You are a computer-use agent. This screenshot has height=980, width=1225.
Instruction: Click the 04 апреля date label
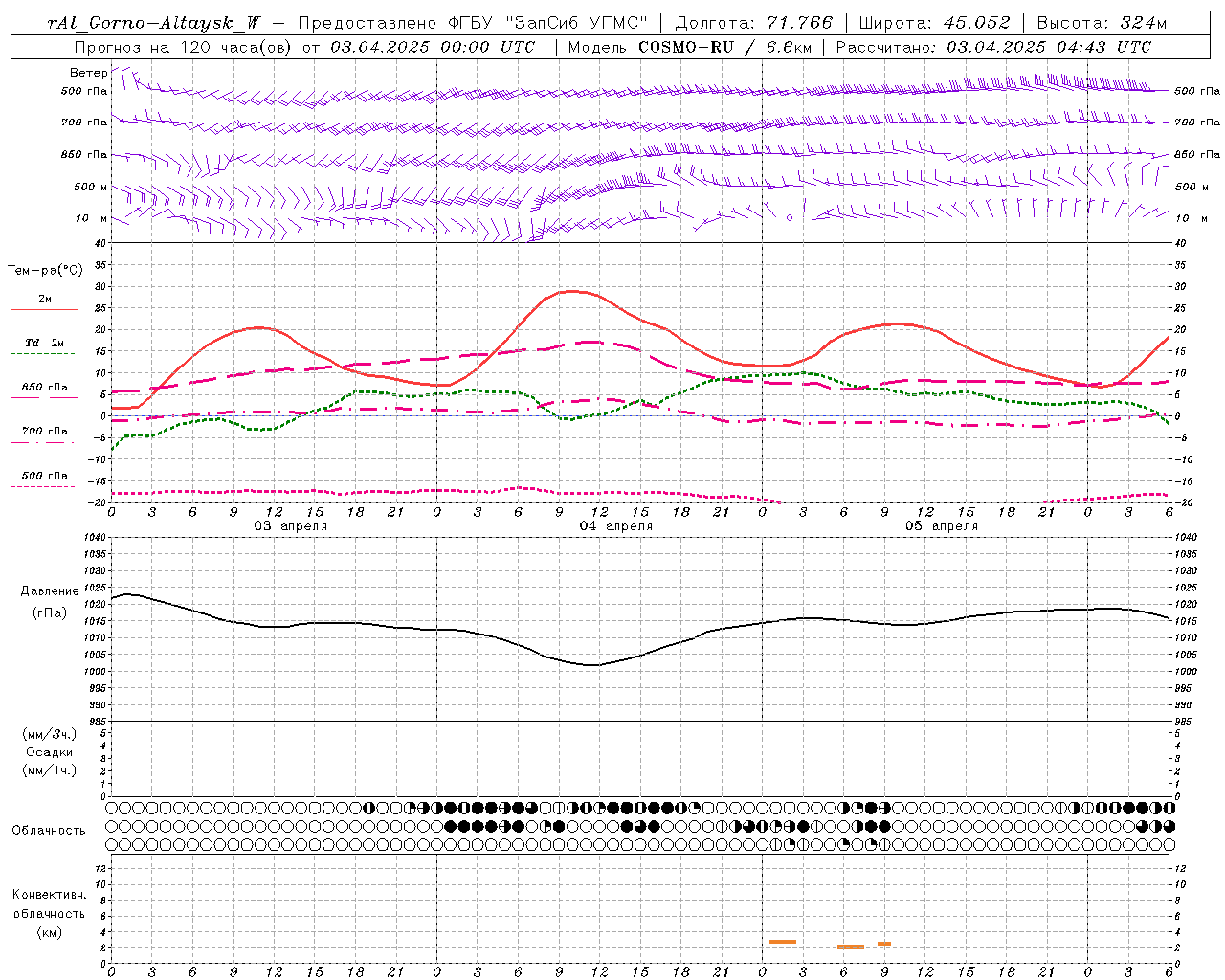click(615, 526)
